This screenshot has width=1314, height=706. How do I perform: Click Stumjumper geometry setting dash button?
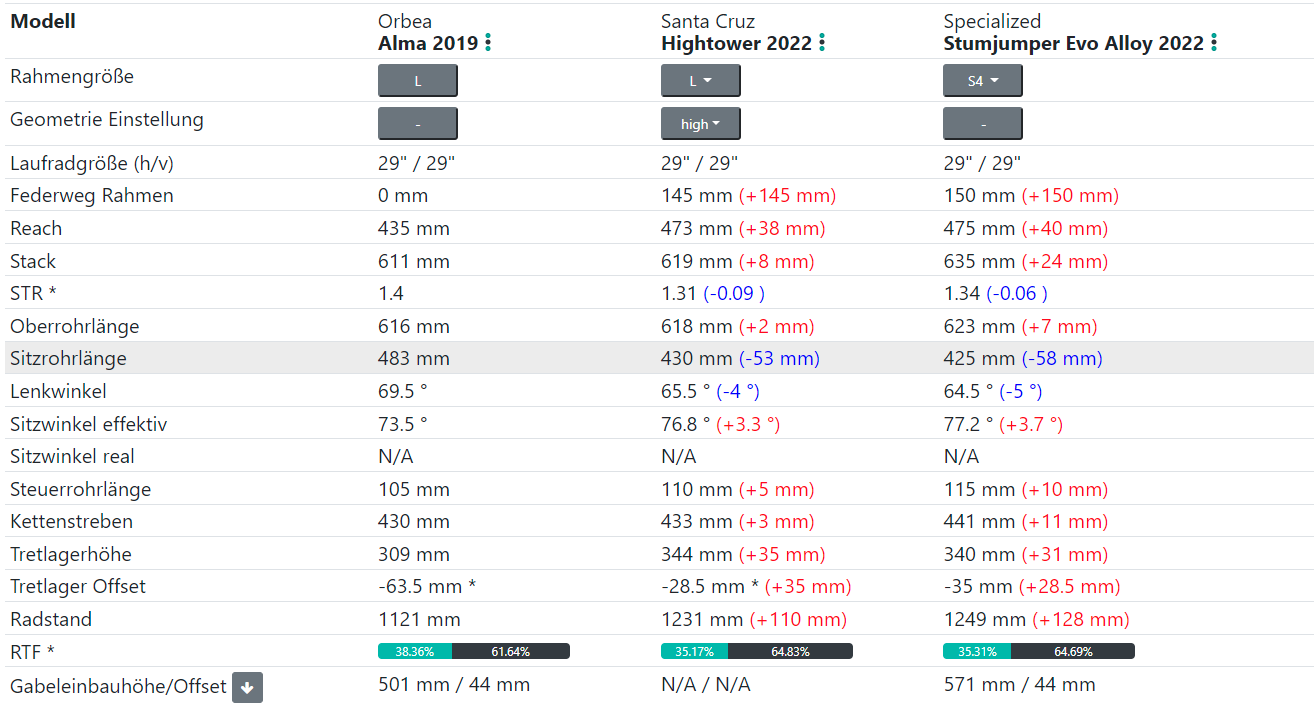click(982, 124)
